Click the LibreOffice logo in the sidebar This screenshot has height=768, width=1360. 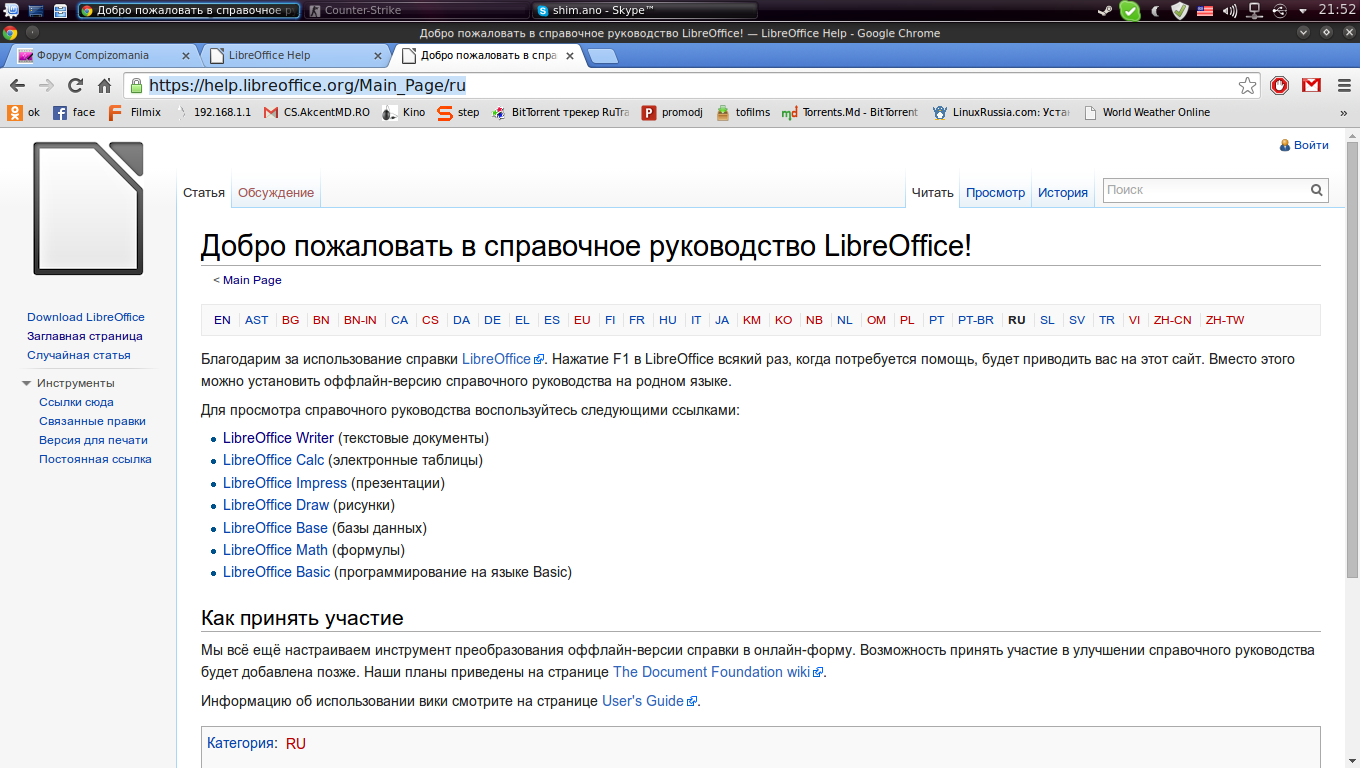[88, 208]
